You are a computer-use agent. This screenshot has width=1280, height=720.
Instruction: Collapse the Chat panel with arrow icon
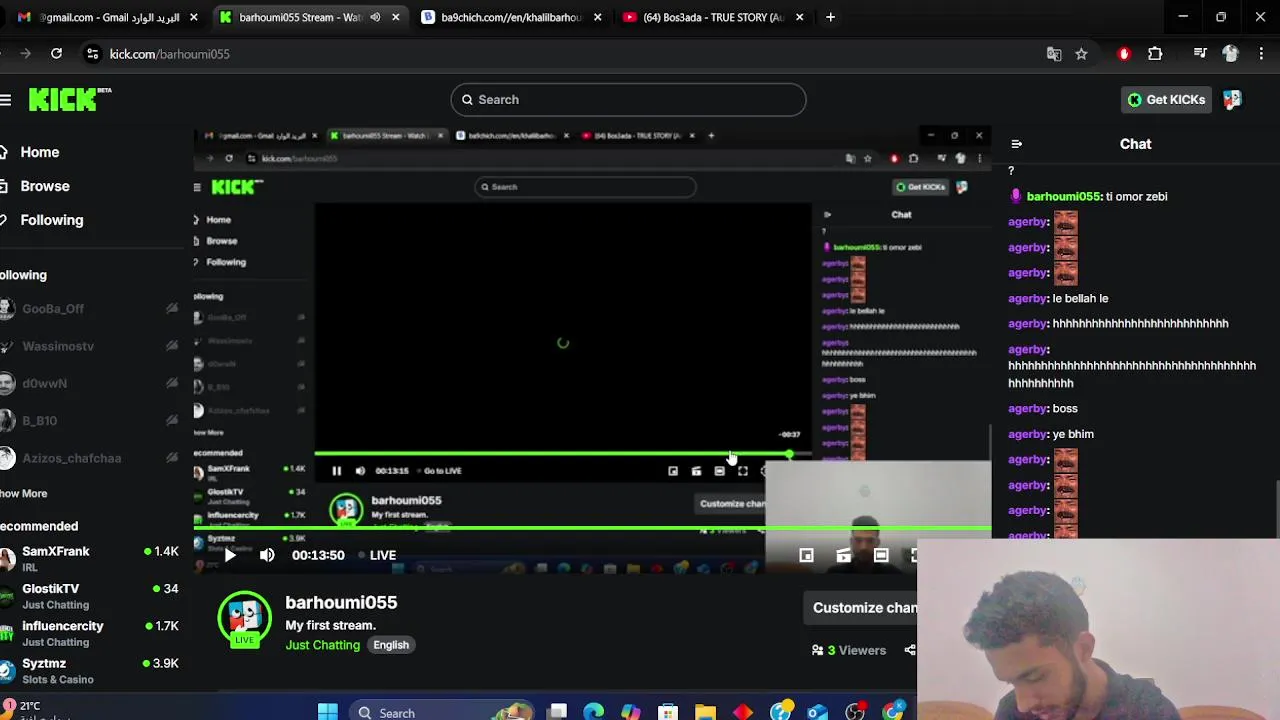1016,144
